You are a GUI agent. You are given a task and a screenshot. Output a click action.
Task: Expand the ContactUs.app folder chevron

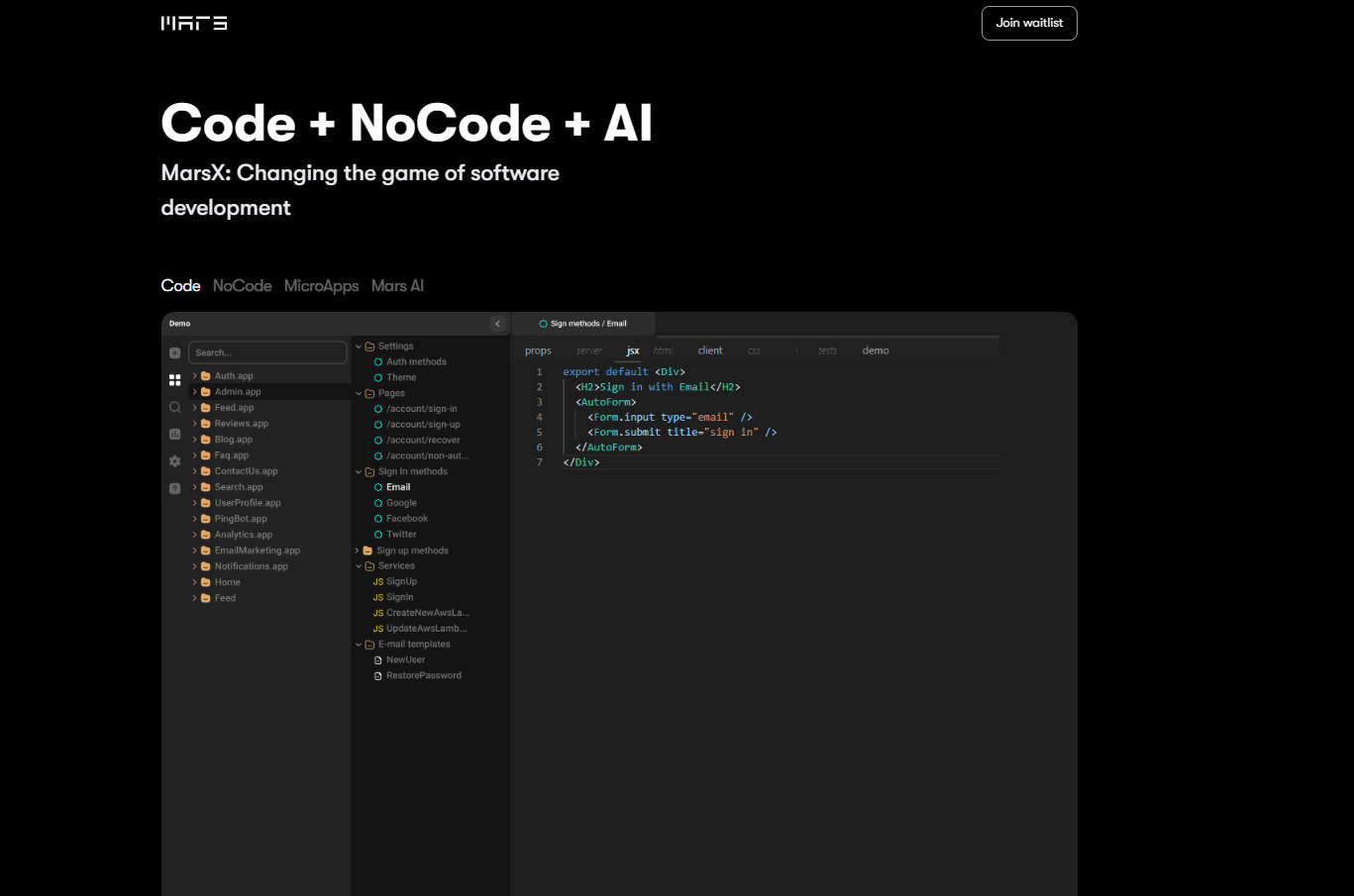(x=195, y=471)
